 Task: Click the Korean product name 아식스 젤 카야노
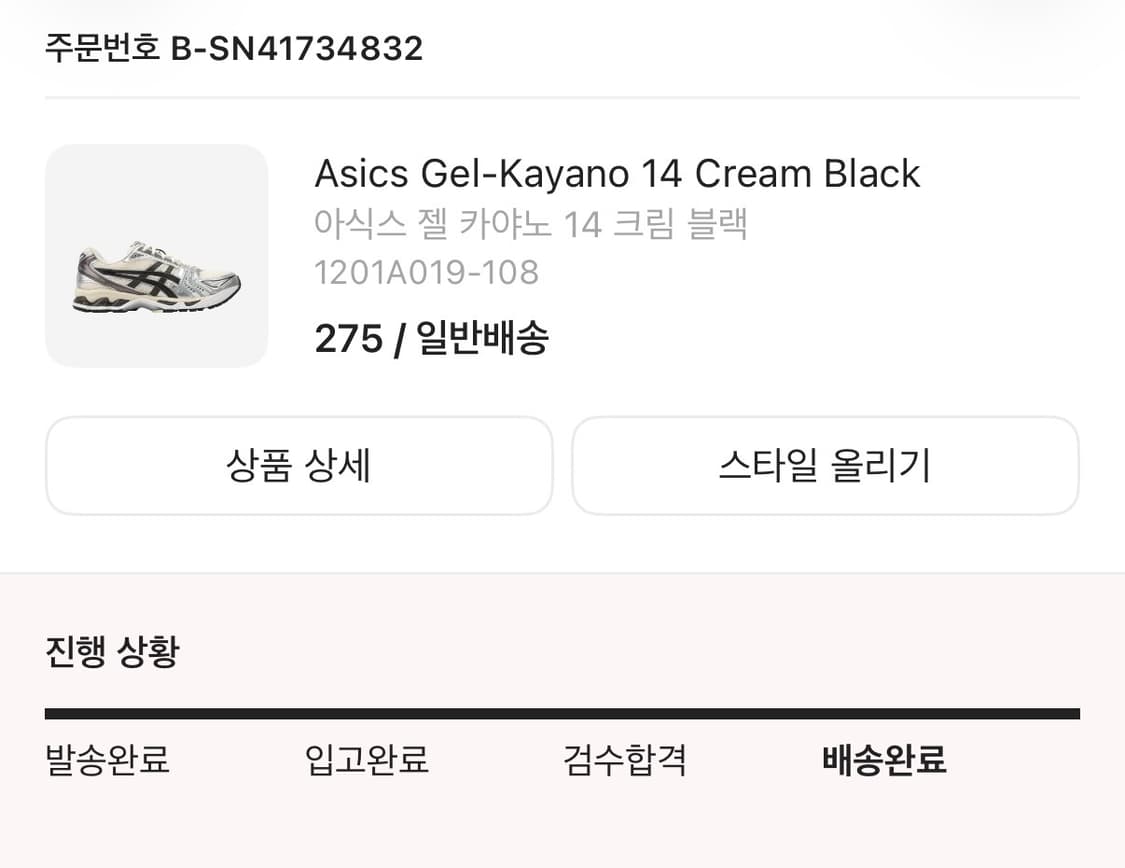[530, 224]
